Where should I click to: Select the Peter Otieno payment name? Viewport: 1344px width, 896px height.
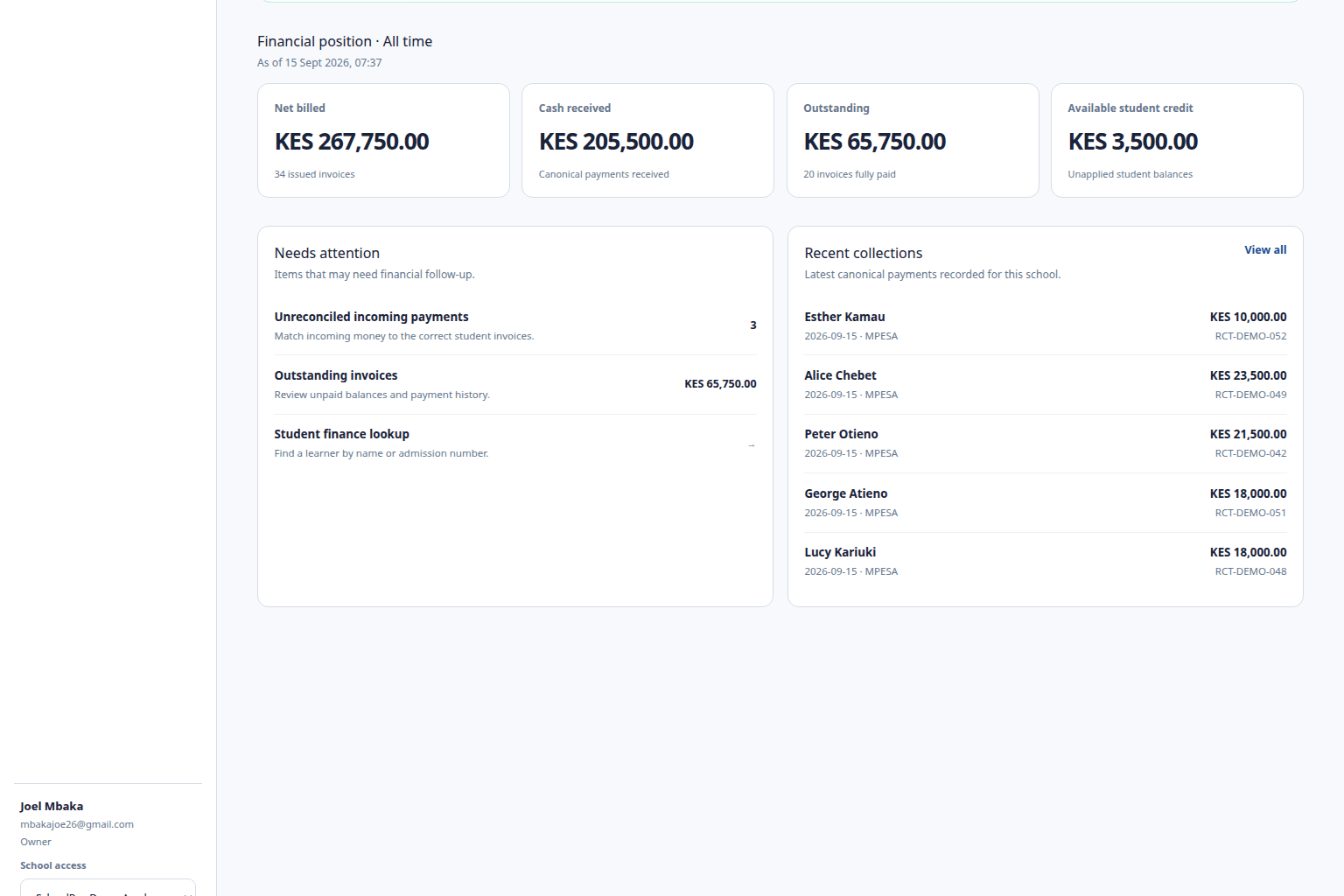pyautogui.click(x=841, y=434)
